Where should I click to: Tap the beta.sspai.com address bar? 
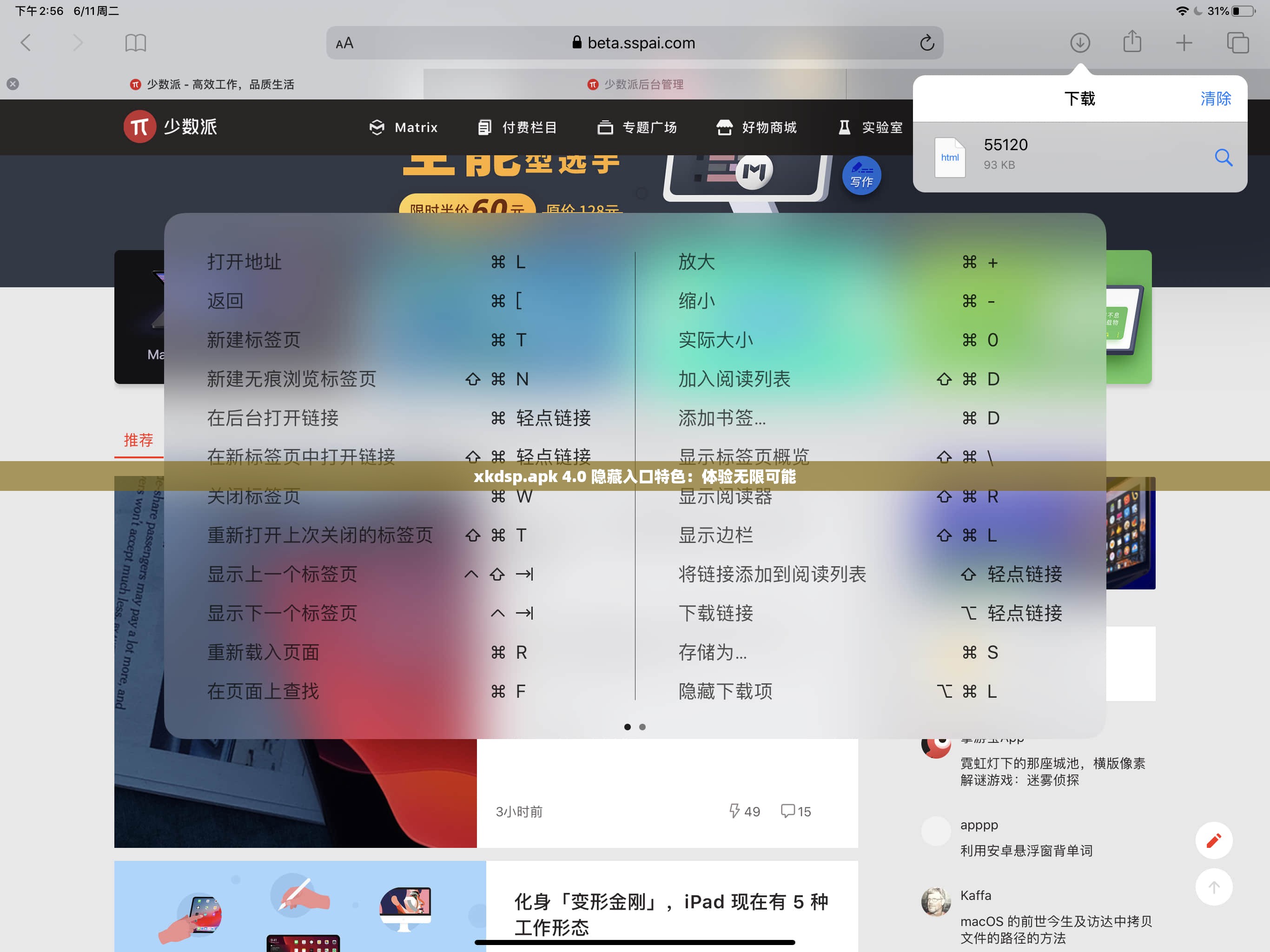pyautogui.click(x=641, y=42)
